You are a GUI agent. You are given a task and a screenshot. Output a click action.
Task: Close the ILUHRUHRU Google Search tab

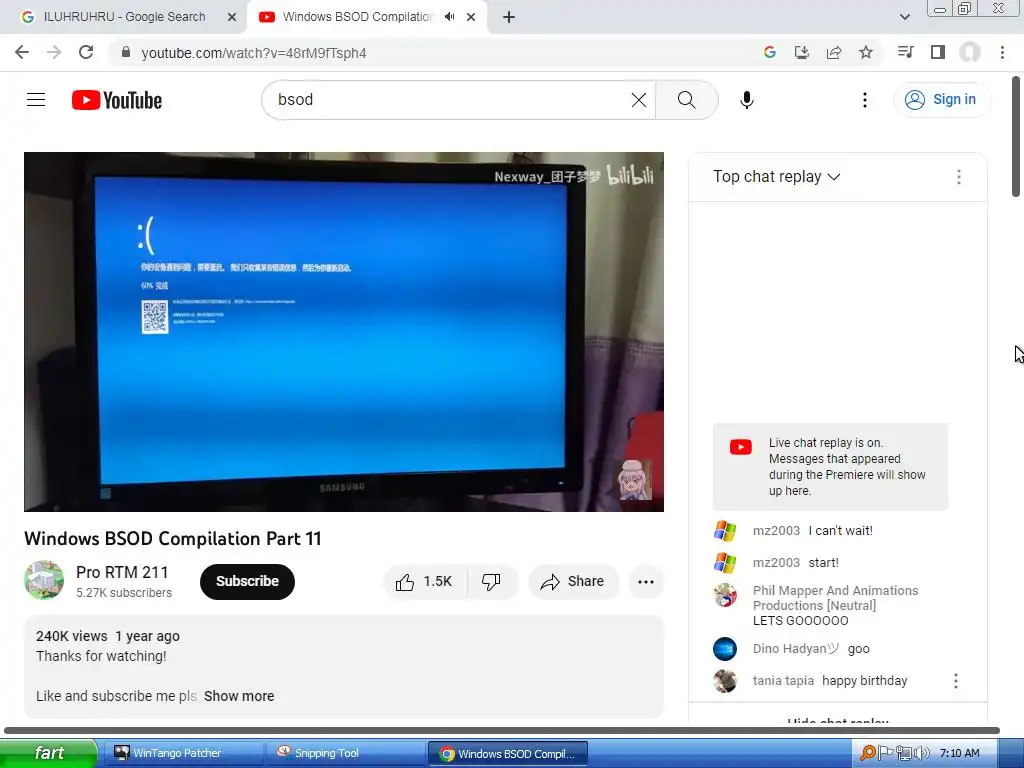(232, 17)
